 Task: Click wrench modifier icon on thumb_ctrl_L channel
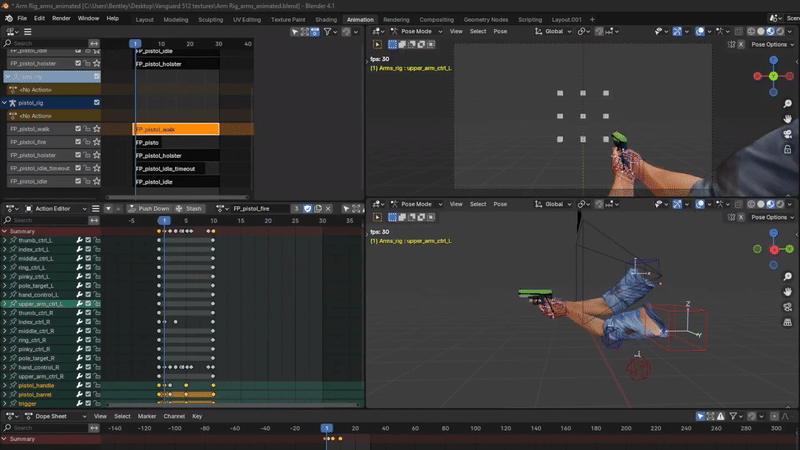point(79,240)
